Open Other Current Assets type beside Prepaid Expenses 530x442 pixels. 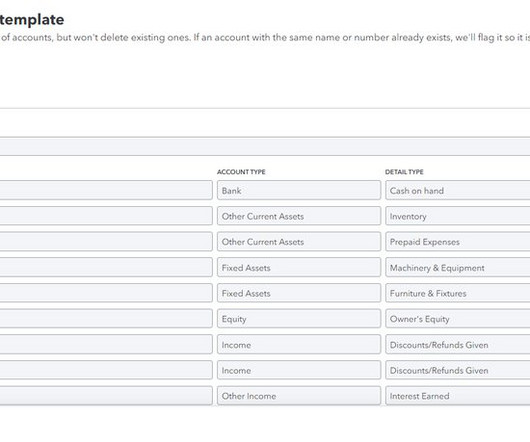click(299, 242)
